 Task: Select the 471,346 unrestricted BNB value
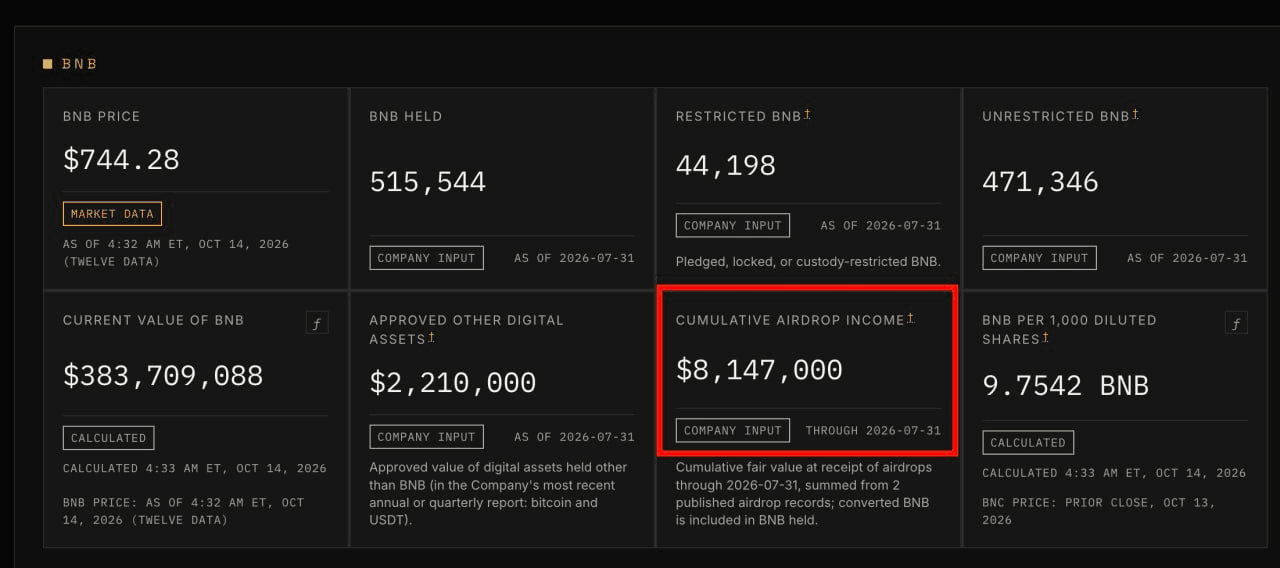[x=1040, y=181]
